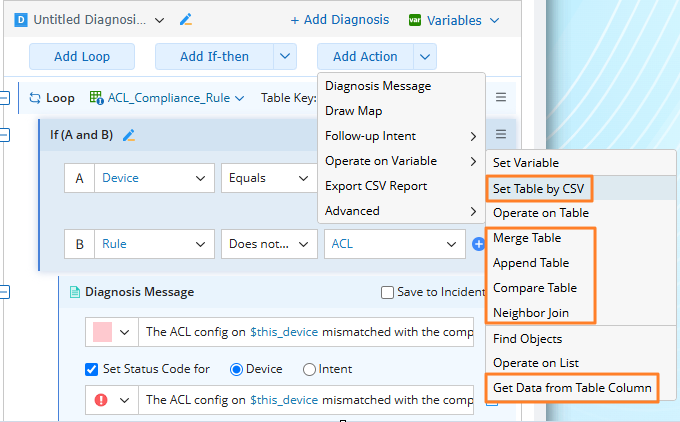The image size is (680, 422).
Task: Collapse the Loop block with the minus icon
Action: tap(4, 98)
